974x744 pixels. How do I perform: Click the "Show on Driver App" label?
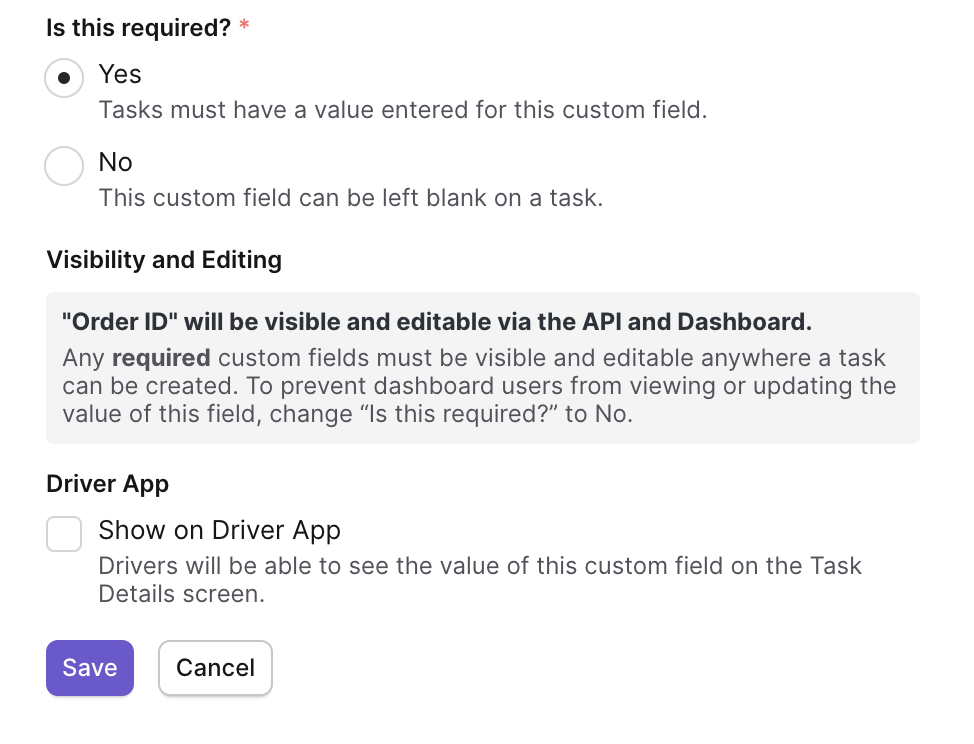pos(220,530)
